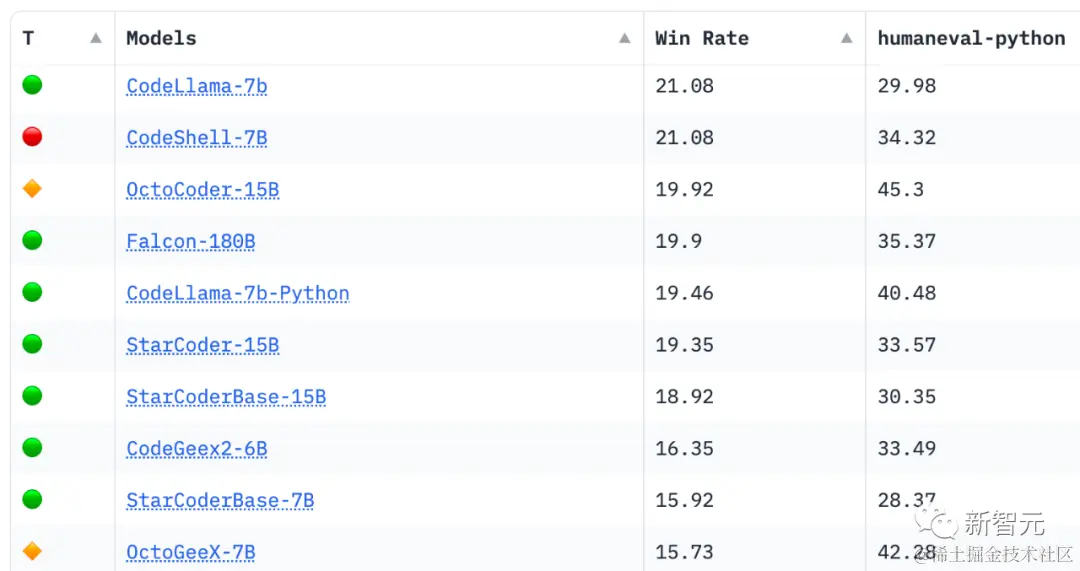Open the Falcon-180B model link
Viewport: 1080px width, 571px height.
(191, 241)
